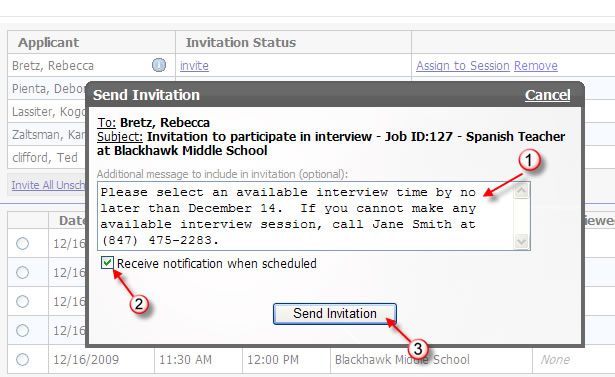Click the applicant row starting with Pienta
The width and height of the screenshot is (615, 377).
(x=48, y=89)
